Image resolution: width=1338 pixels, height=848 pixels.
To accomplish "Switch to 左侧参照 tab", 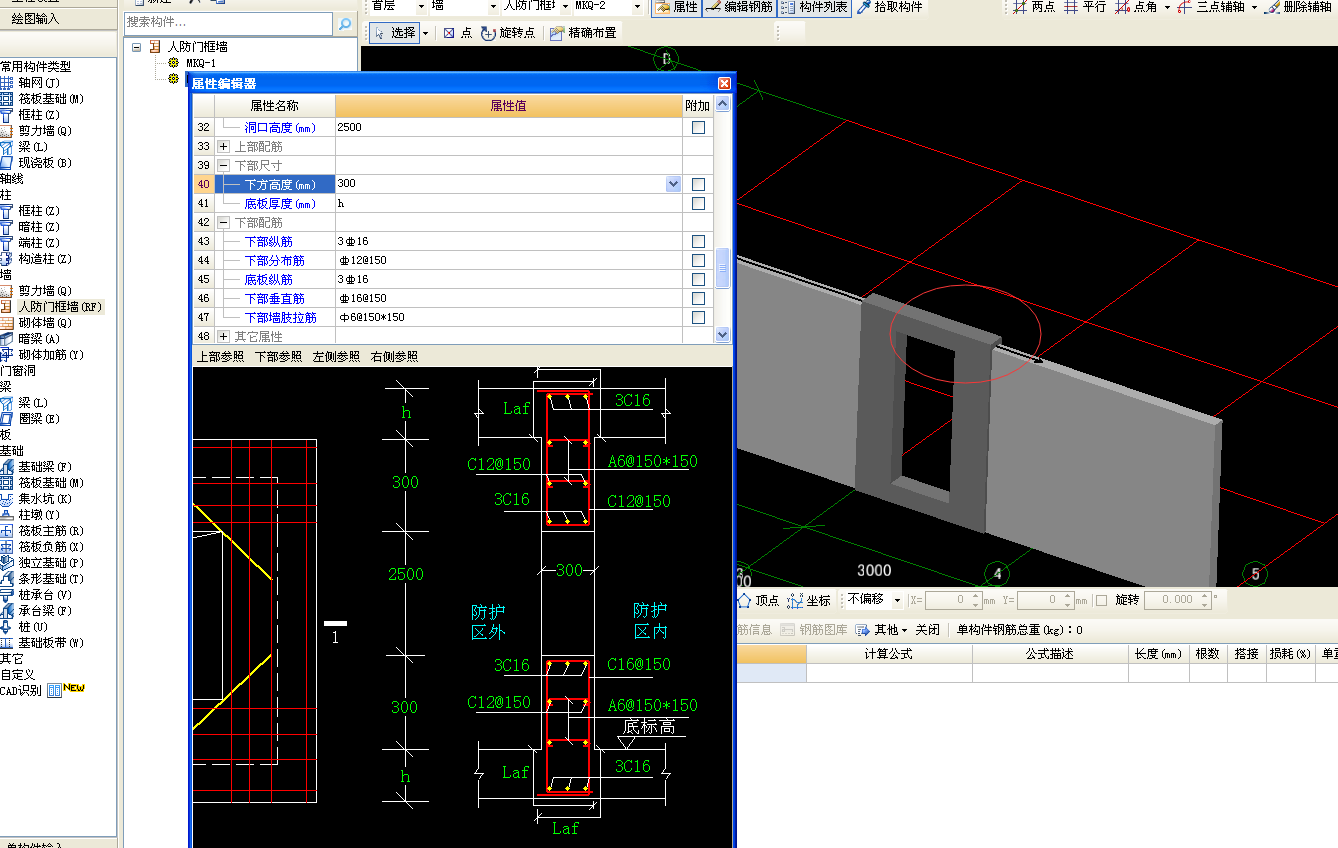I will pos(337,356).
